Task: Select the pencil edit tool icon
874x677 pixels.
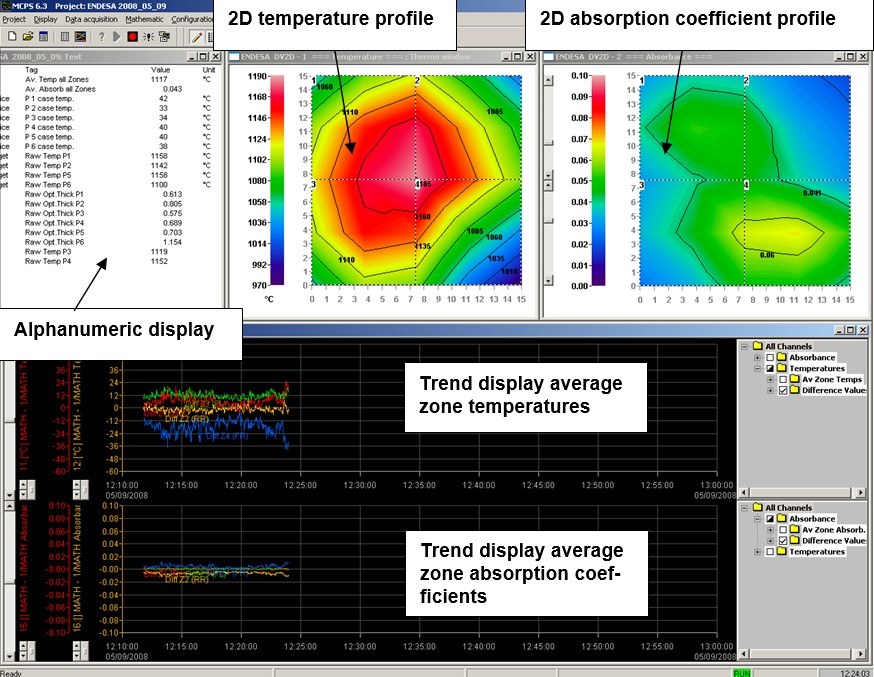Action: tap(196, 36)
